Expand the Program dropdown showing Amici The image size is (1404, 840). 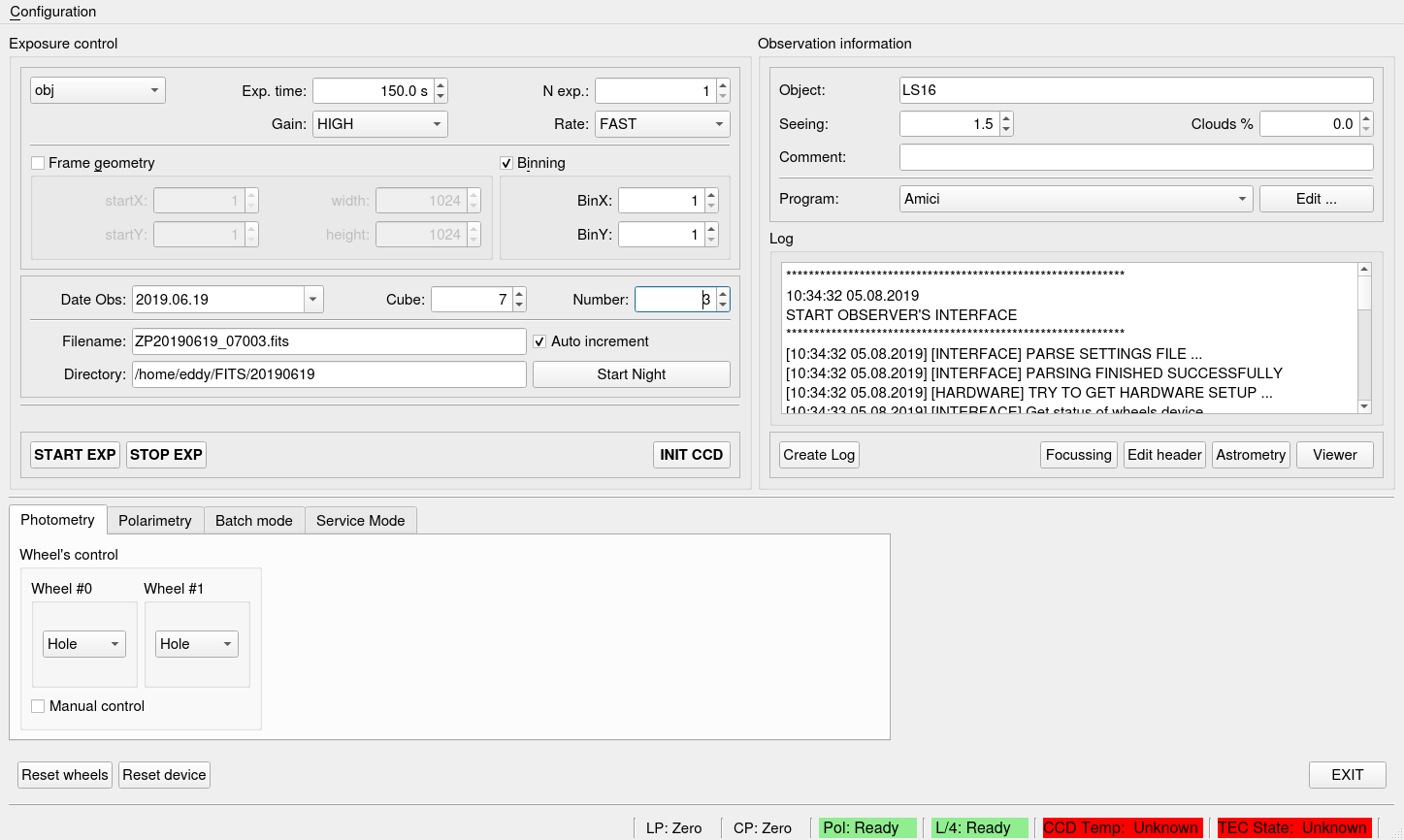click(1076, 199)
